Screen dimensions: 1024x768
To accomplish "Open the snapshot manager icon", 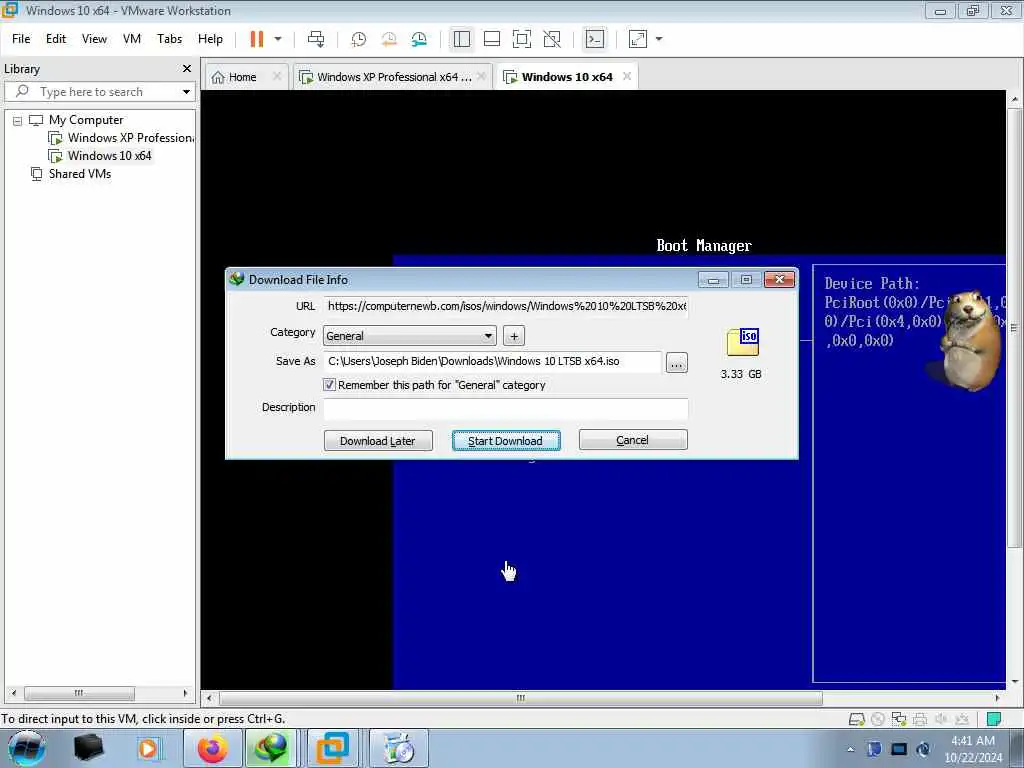I will [419, 39].
